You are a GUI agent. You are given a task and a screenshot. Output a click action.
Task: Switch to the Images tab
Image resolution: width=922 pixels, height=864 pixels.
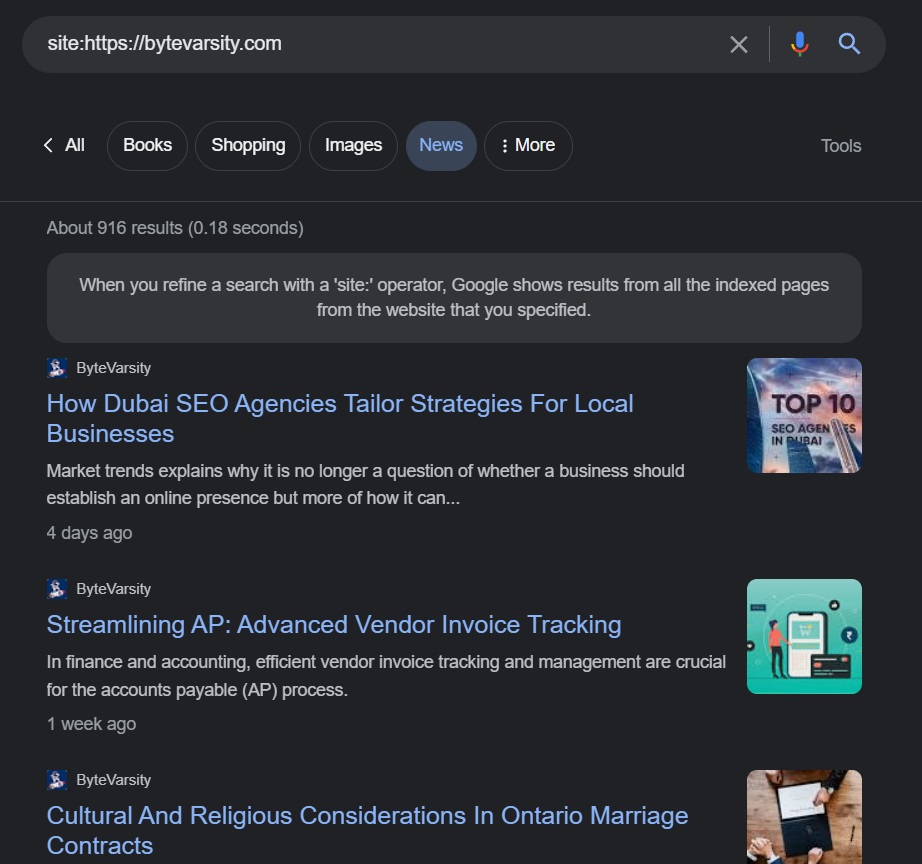click(x=353, y=145)
